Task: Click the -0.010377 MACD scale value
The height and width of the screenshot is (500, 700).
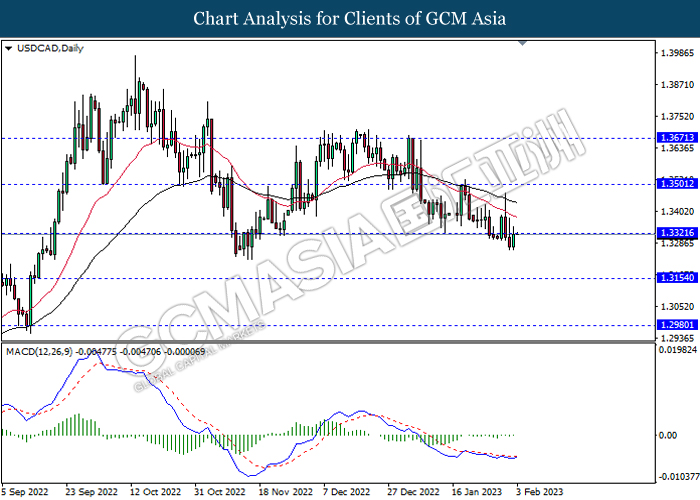Action: (x=678, y=477)
